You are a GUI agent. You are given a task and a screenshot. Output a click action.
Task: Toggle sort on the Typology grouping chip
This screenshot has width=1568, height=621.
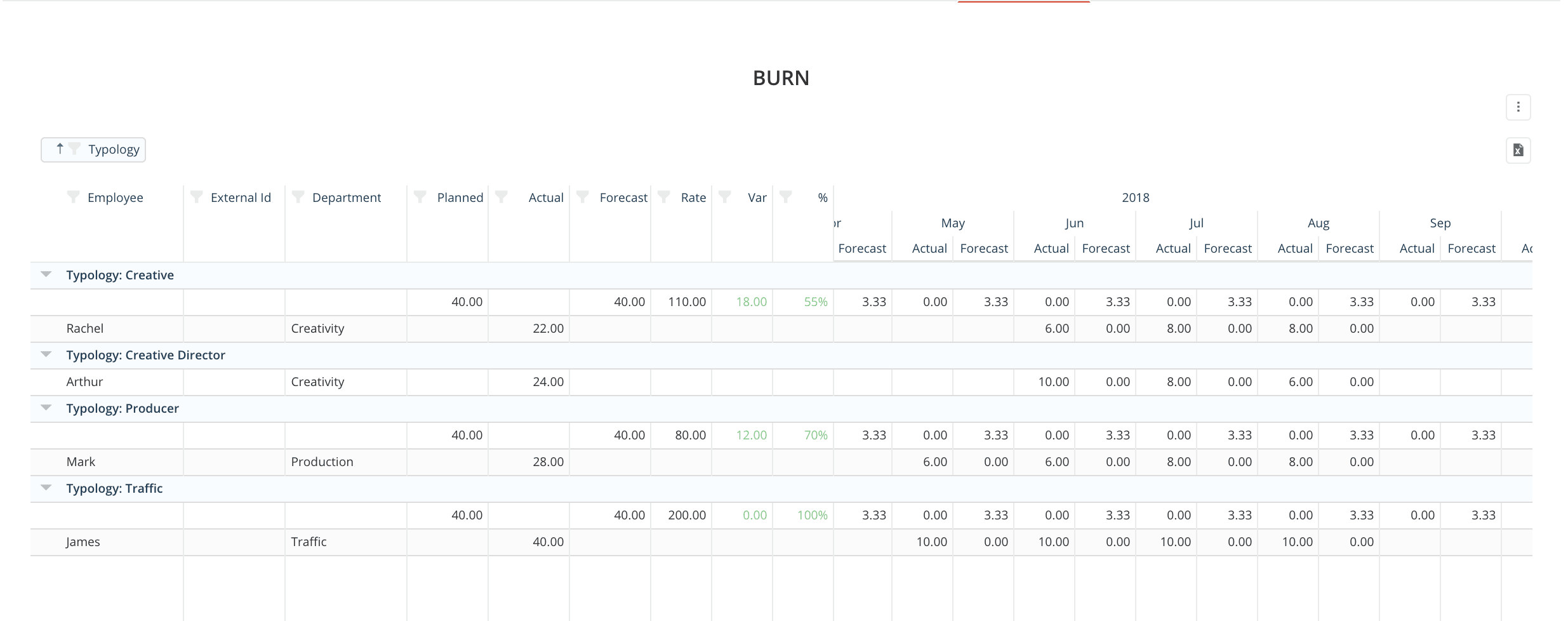tap(60, 149)
